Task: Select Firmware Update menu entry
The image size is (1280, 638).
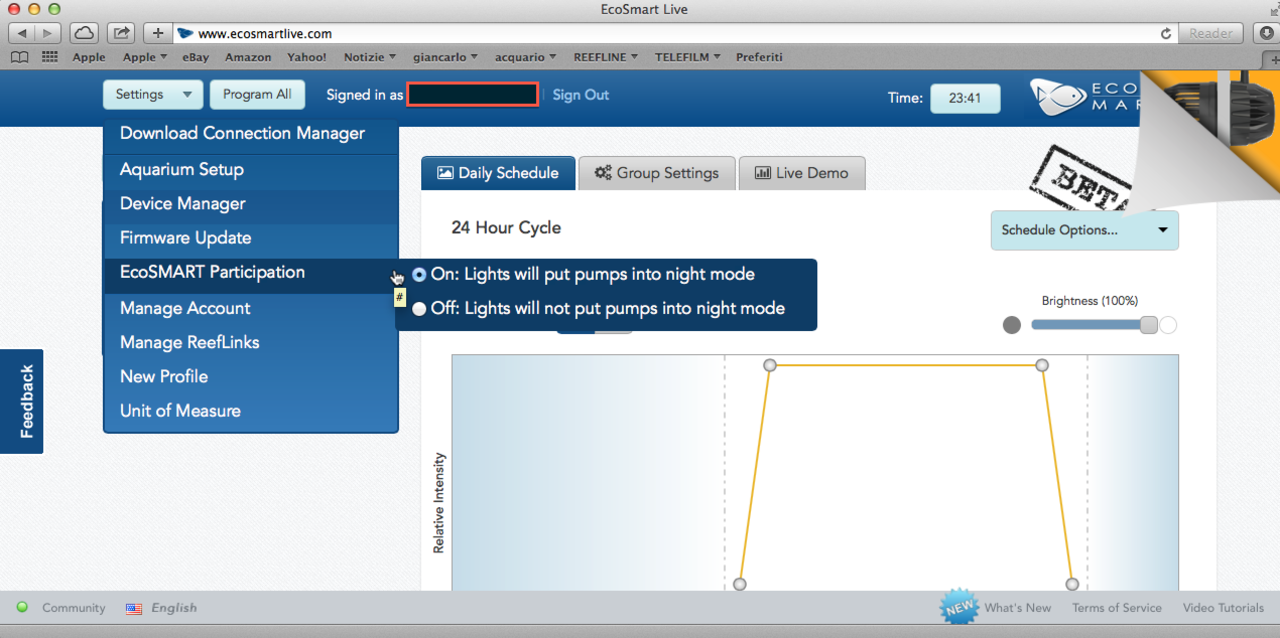Action: tap(251, 238)
